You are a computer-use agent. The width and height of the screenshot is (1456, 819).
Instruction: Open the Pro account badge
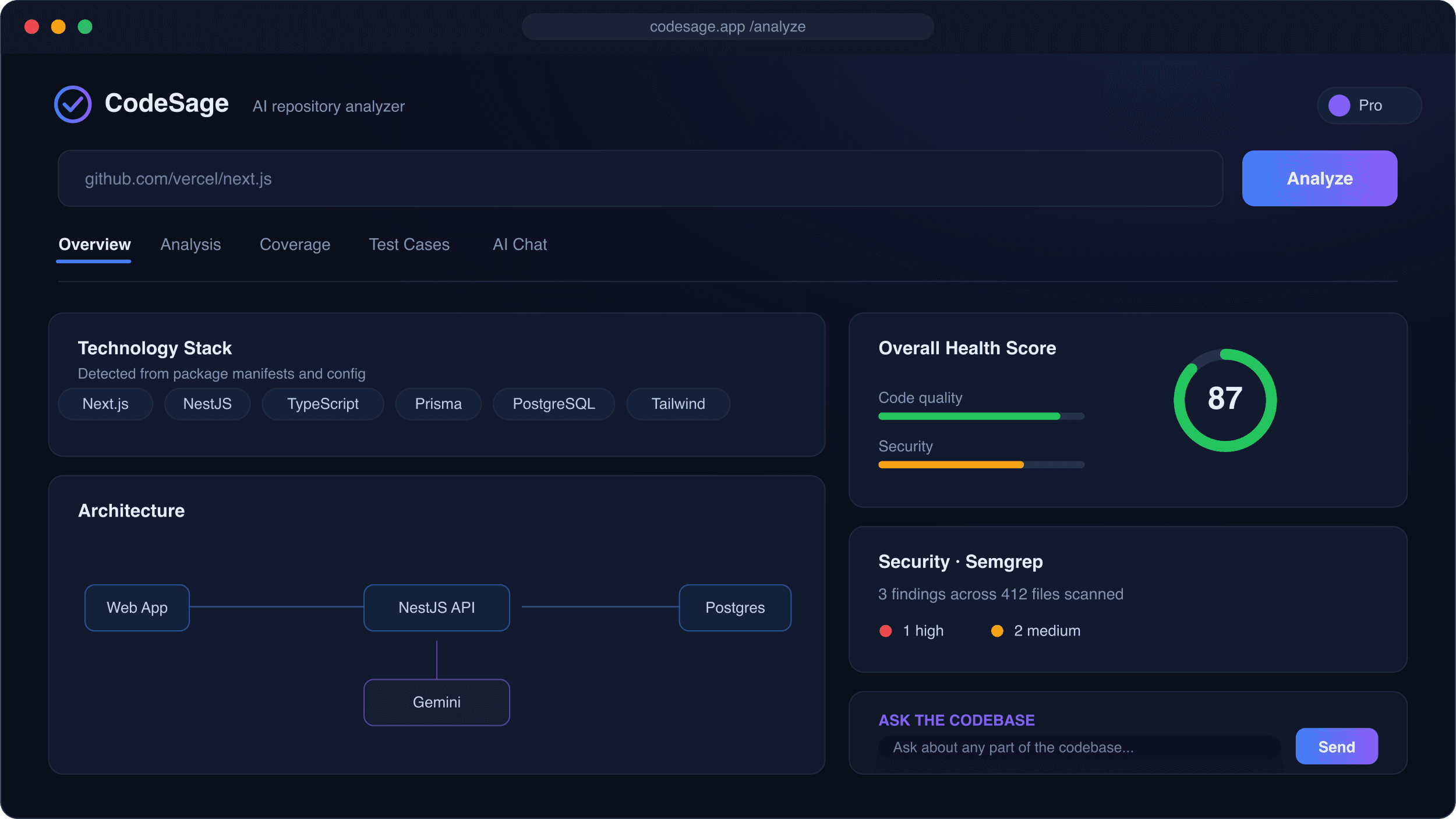click(1369, 105)
